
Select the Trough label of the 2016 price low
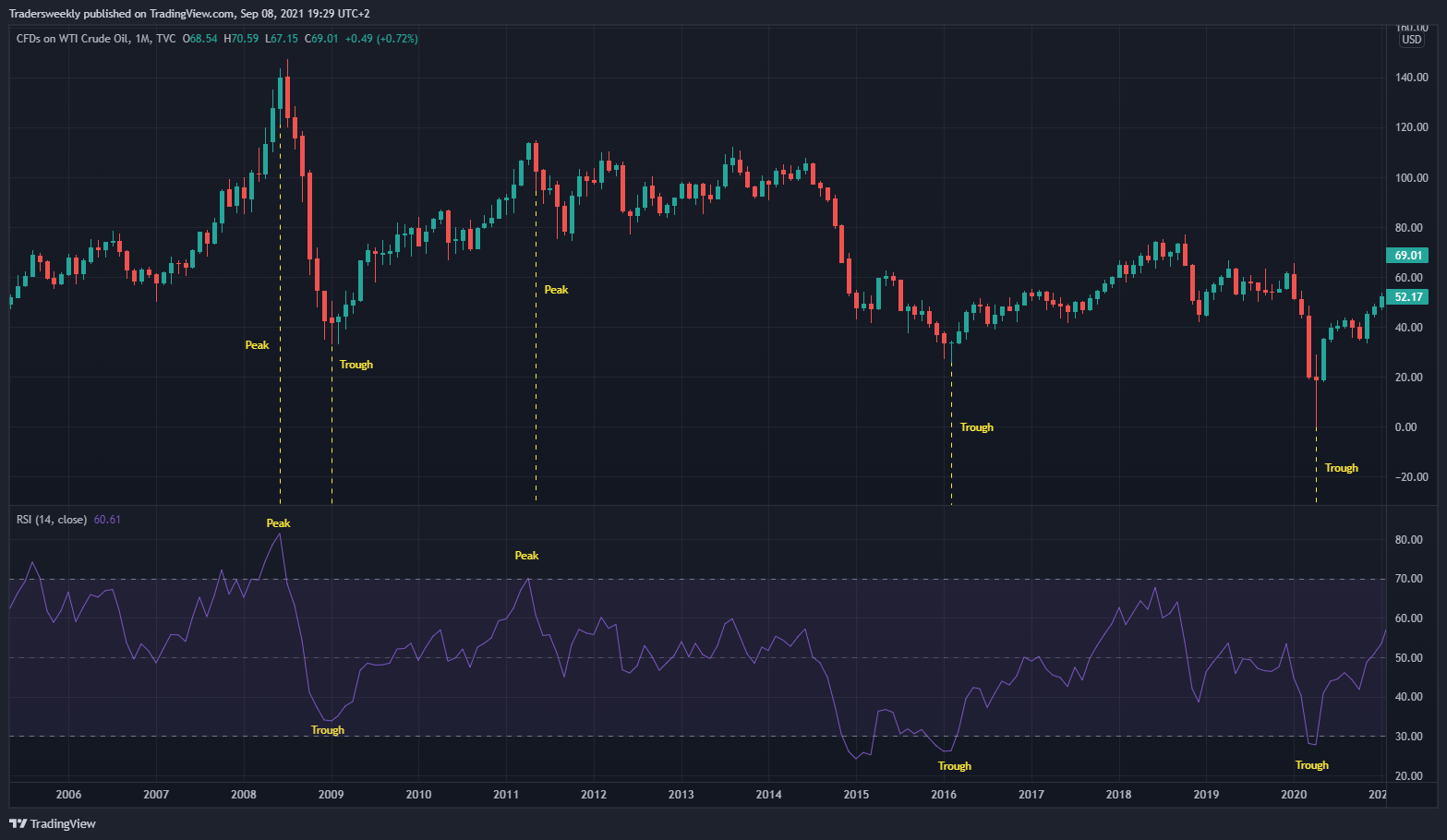coord(977,427)
